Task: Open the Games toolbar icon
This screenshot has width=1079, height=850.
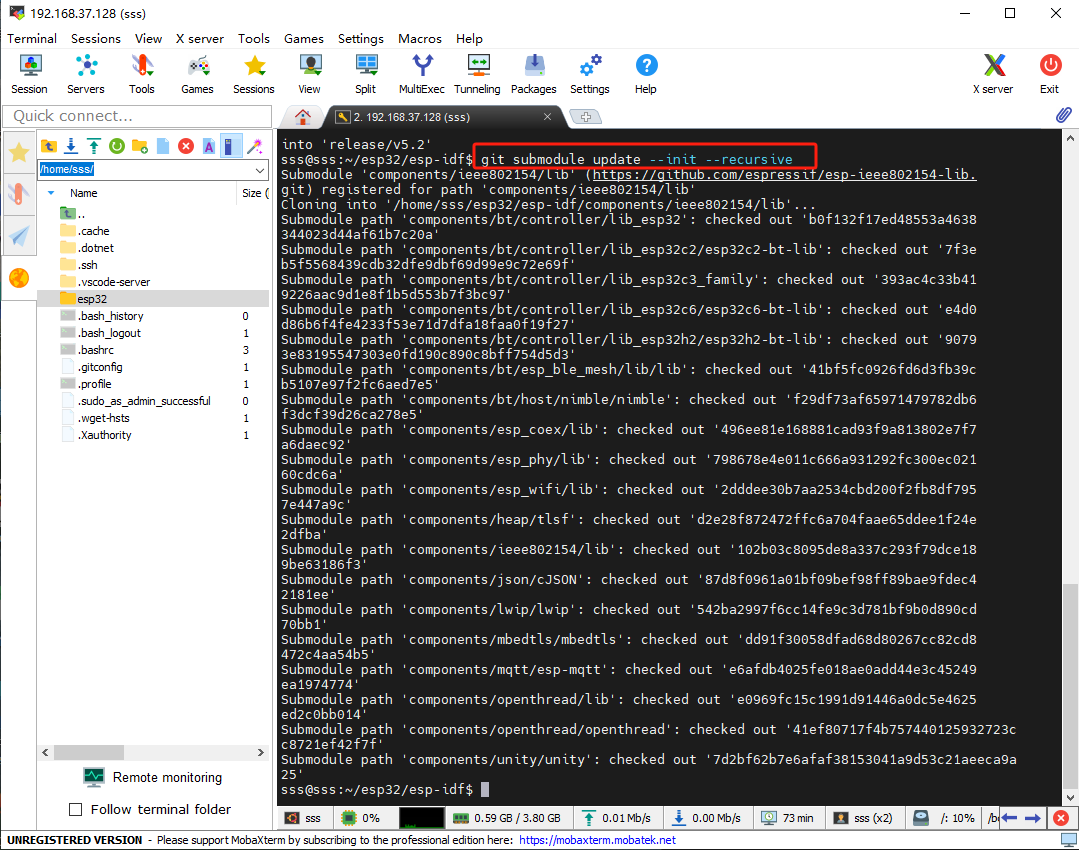Action: (197, 74)
